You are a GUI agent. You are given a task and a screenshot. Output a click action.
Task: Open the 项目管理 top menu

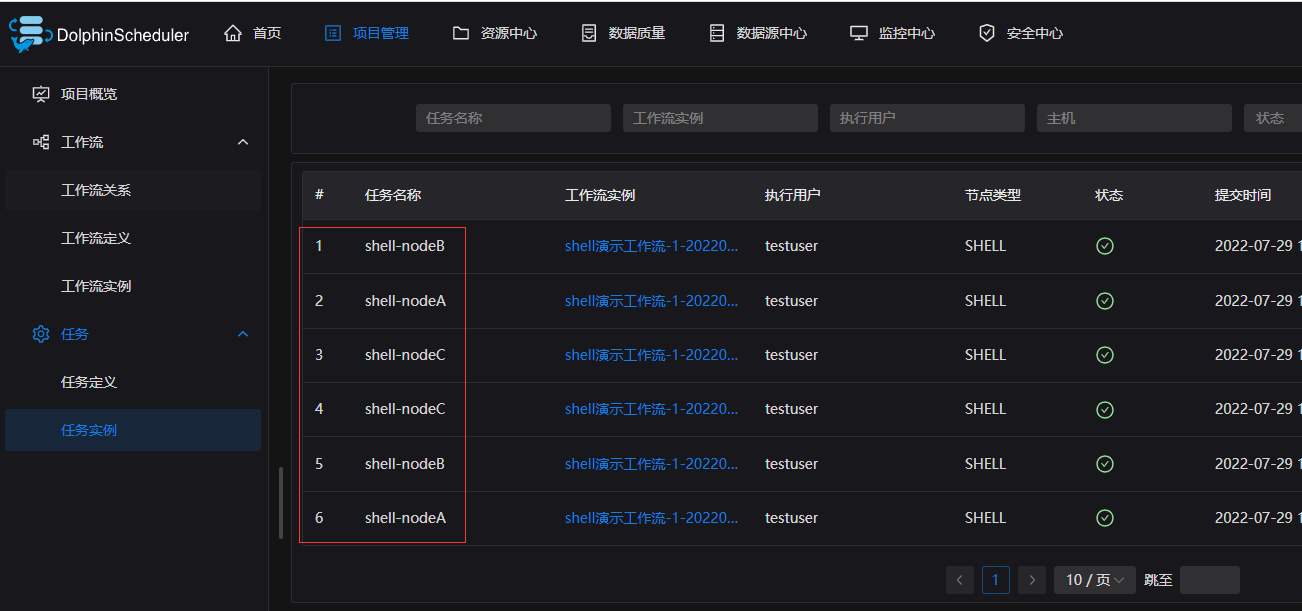coord(367,33)
